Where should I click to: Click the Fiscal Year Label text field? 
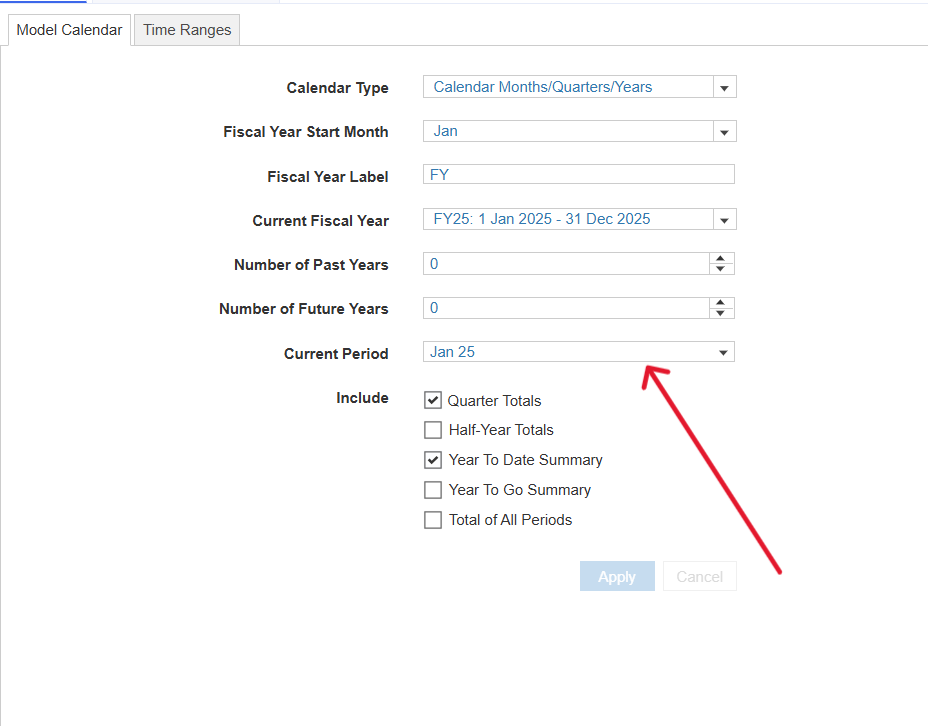[x=579, y=175]
